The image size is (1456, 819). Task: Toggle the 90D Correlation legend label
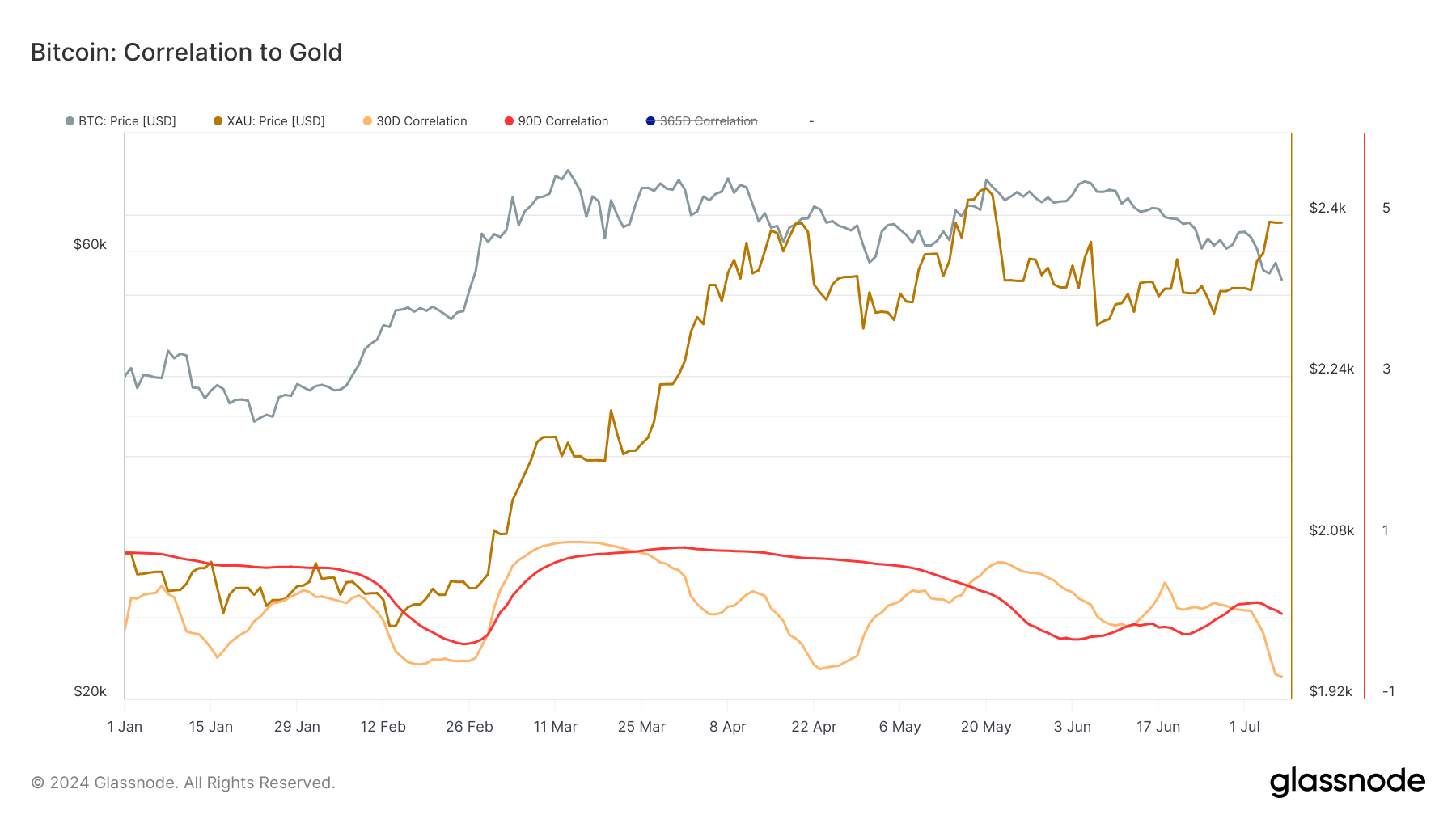[x=563, y=121]
